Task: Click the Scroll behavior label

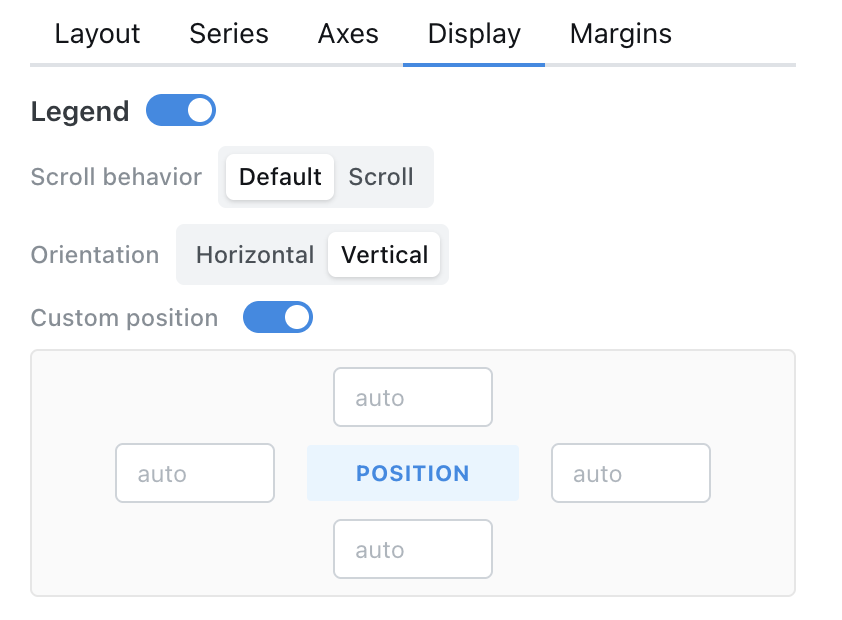Action: click(116, 177)
